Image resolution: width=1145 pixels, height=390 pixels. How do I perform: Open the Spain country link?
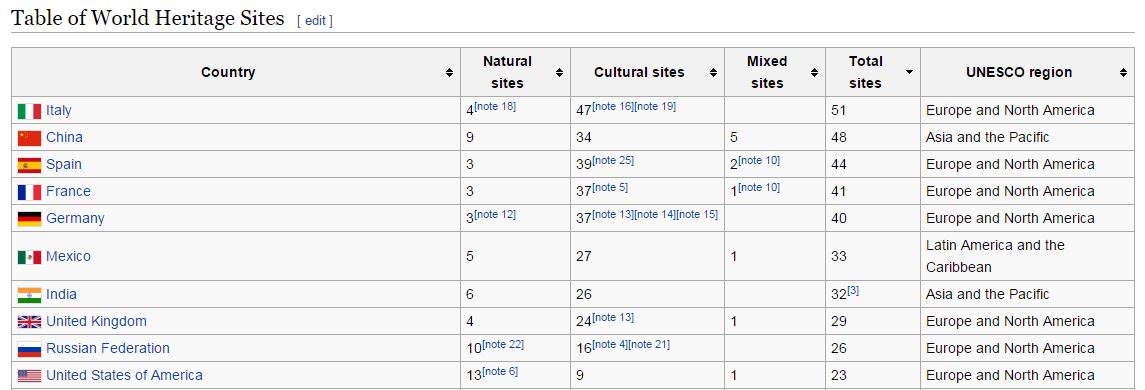64,164
